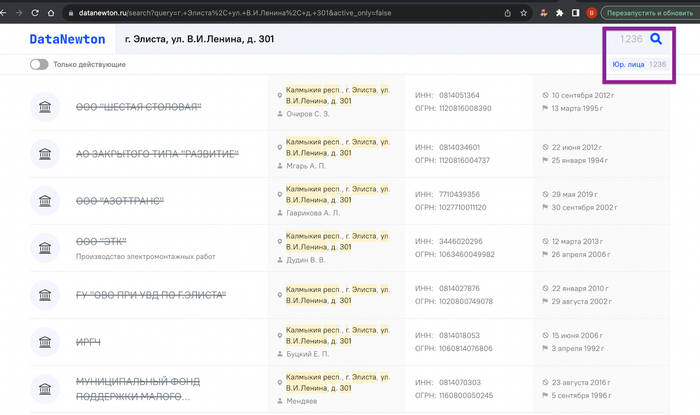
Task: Open the extensions puzzle icon
Action: [x=559, y=13]
